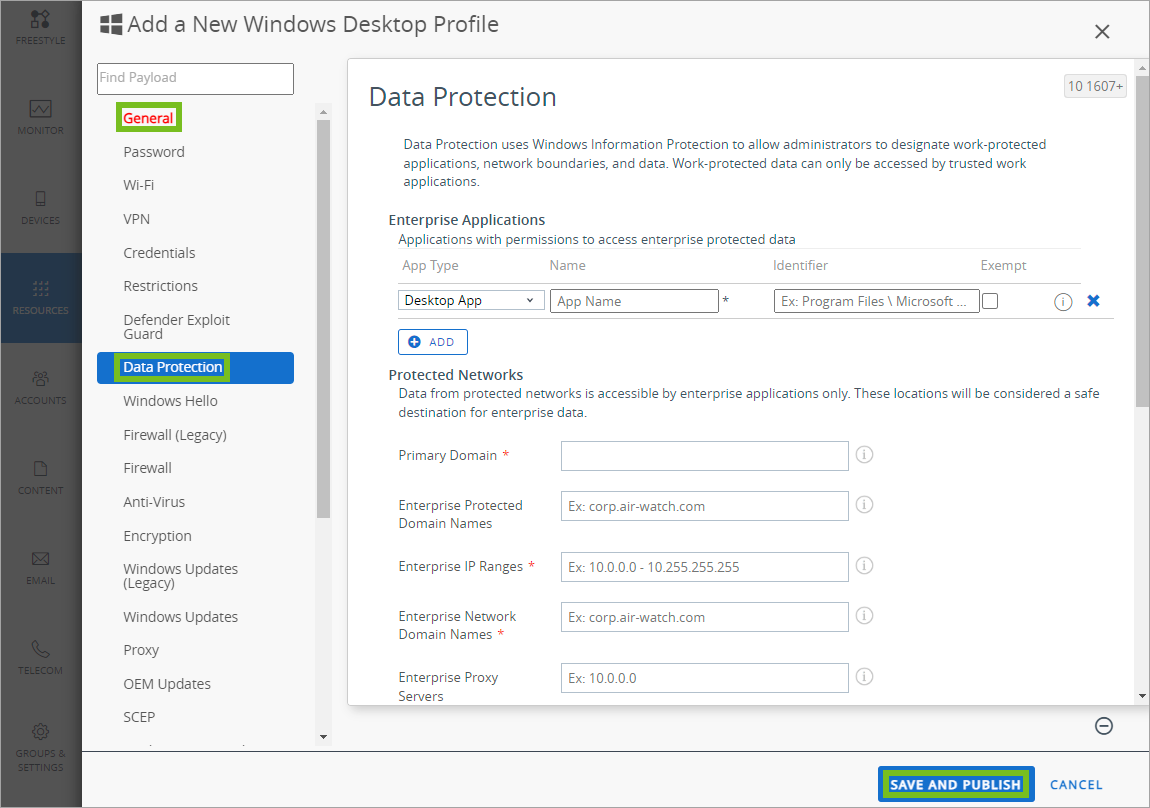The height and width of the screenshot is (808, 1150).
Task: Select the VPN payload
Action: click(x=136, y=219)
